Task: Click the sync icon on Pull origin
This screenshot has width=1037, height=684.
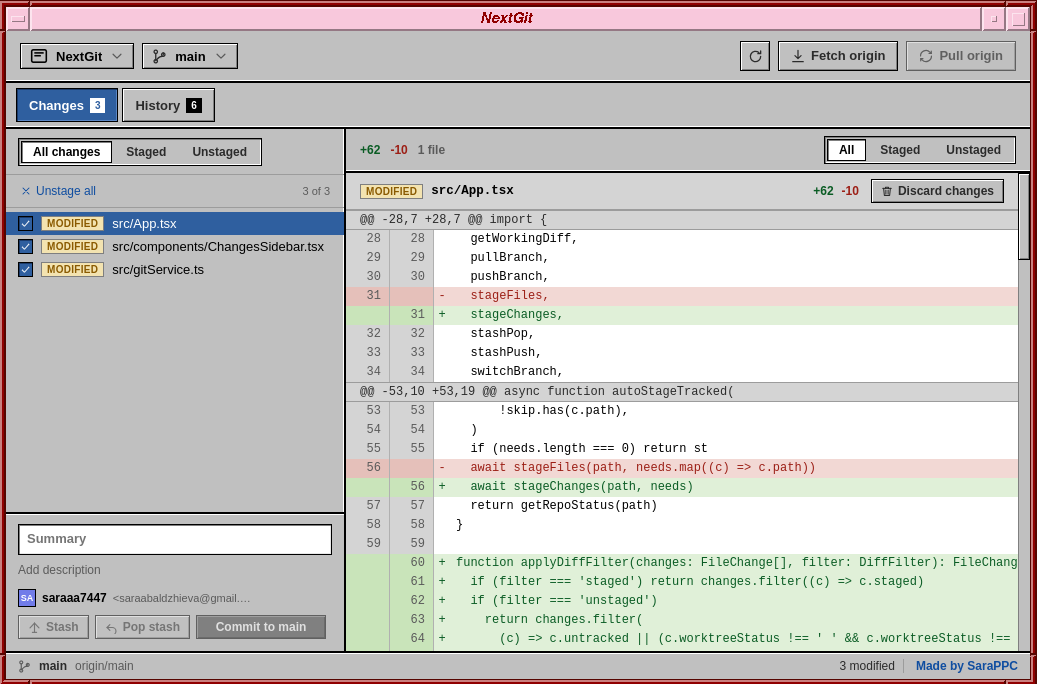Action: (926, 56)
